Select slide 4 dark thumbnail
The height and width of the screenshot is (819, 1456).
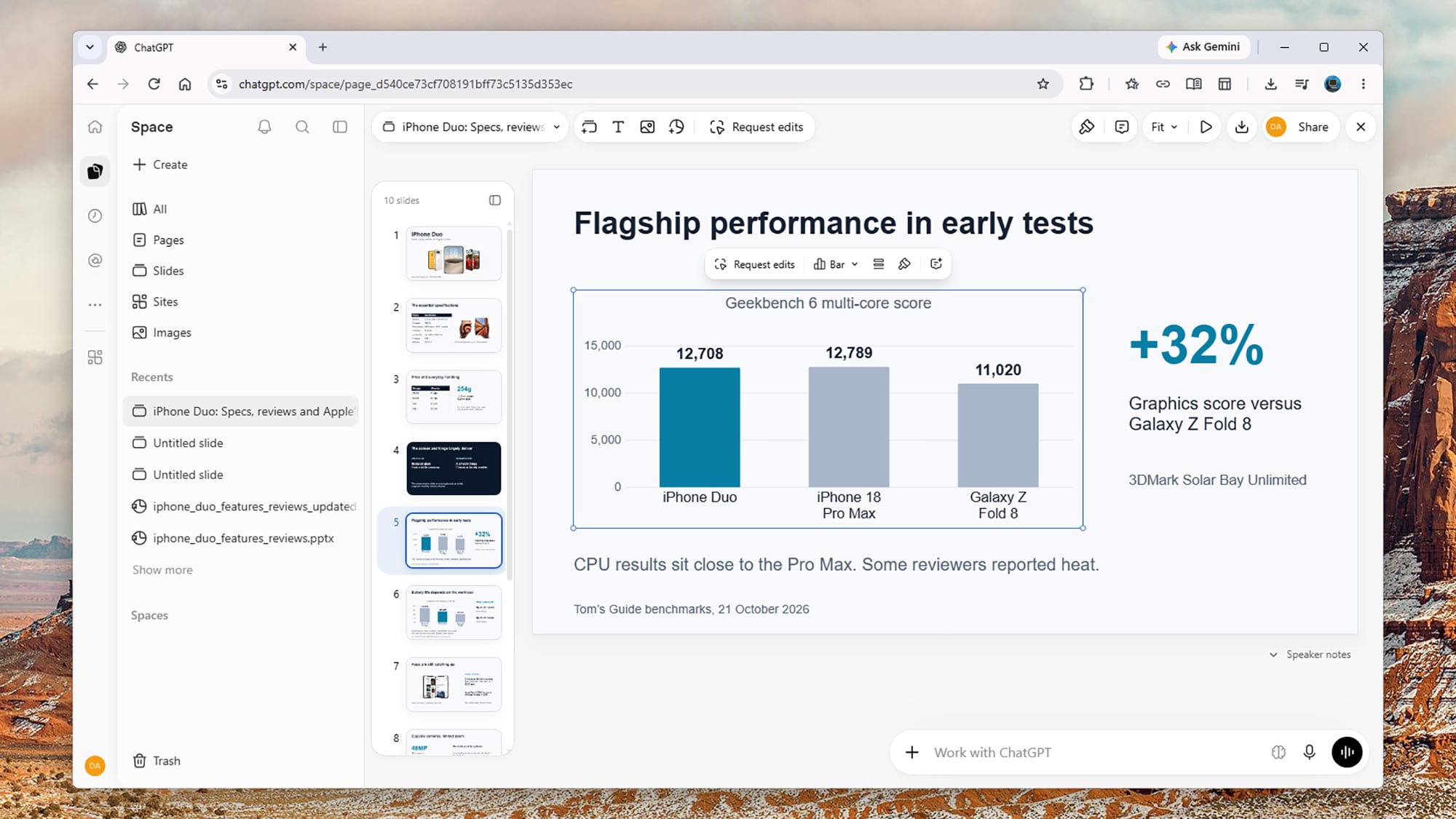point(454,468)
